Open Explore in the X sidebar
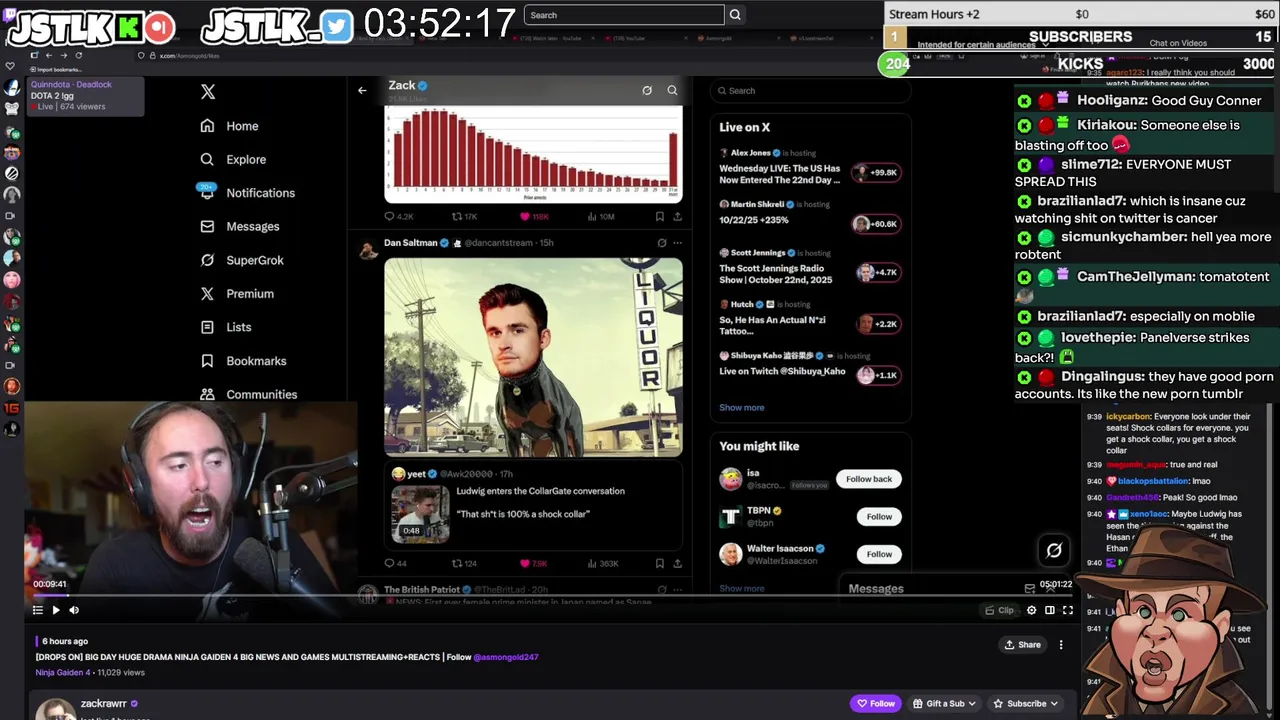The image size is (1280, 720). tap(233, 159)
